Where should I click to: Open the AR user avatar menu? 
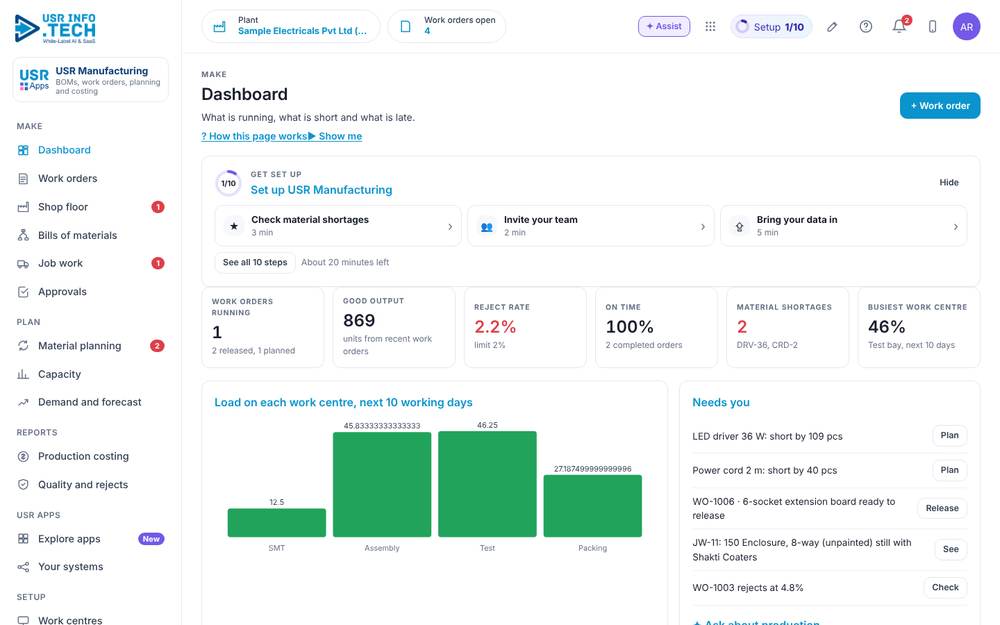point(966,27)
